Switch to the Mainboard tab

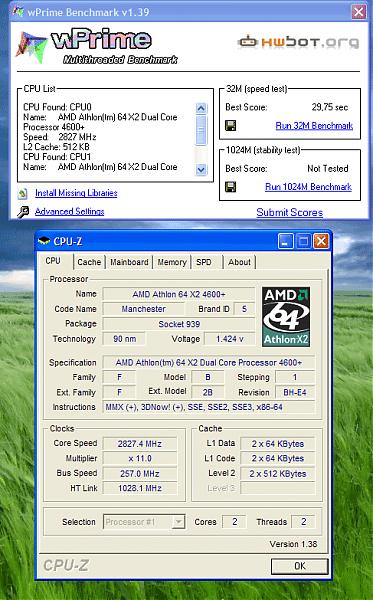129,262
